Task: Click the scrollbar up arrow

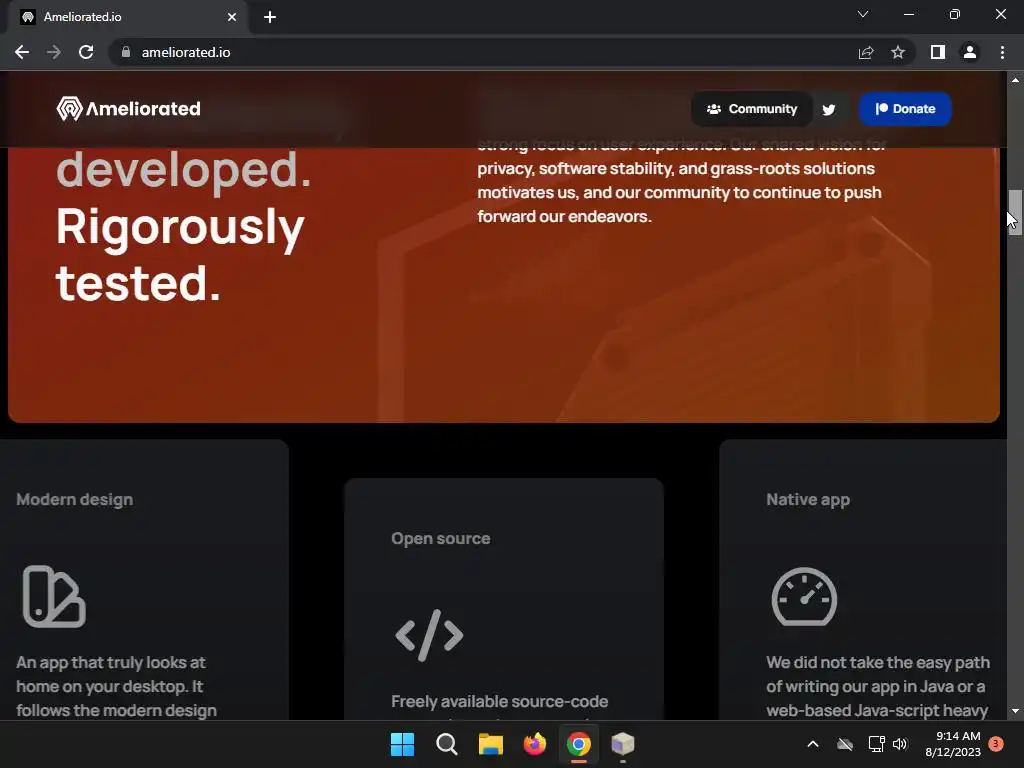Action: pos(1015,80)
